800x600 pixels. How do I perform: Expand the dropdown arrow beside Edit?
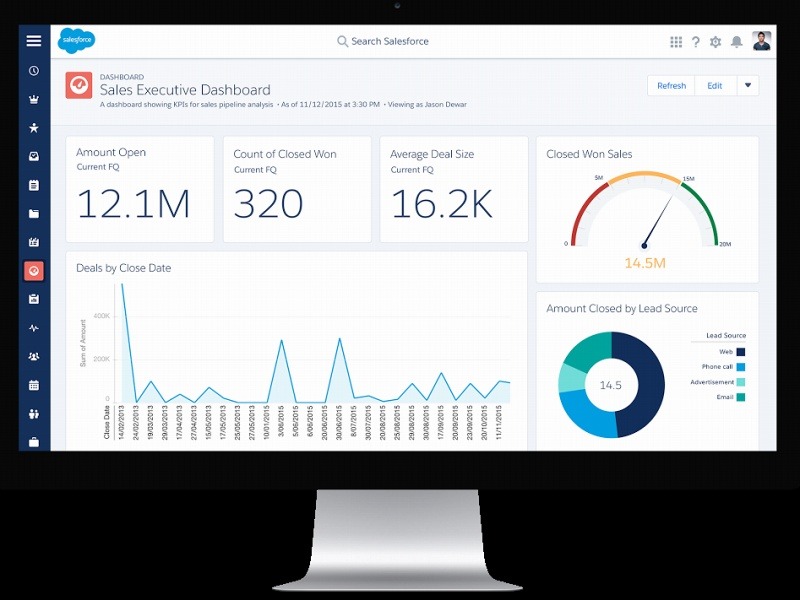click(748, 85)
